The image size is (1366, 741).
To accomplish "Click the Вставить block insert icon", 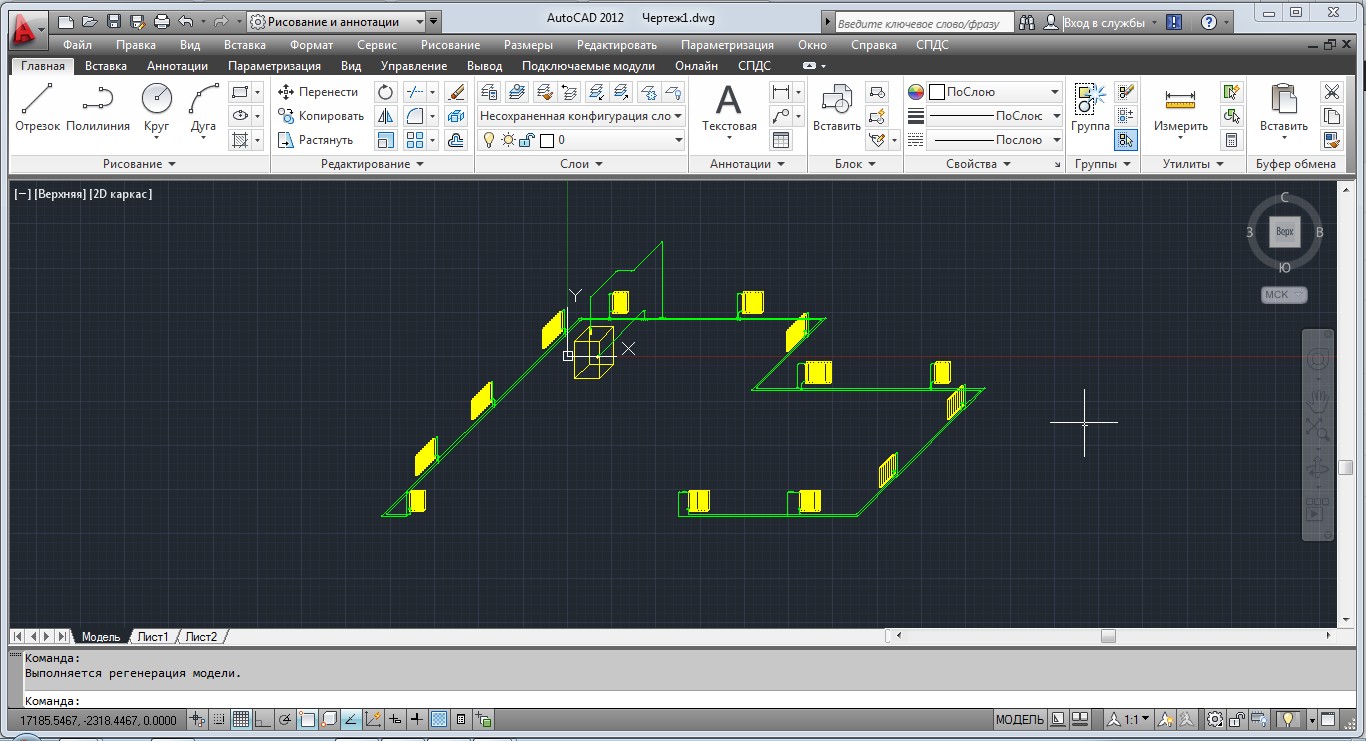I will 837,108.
